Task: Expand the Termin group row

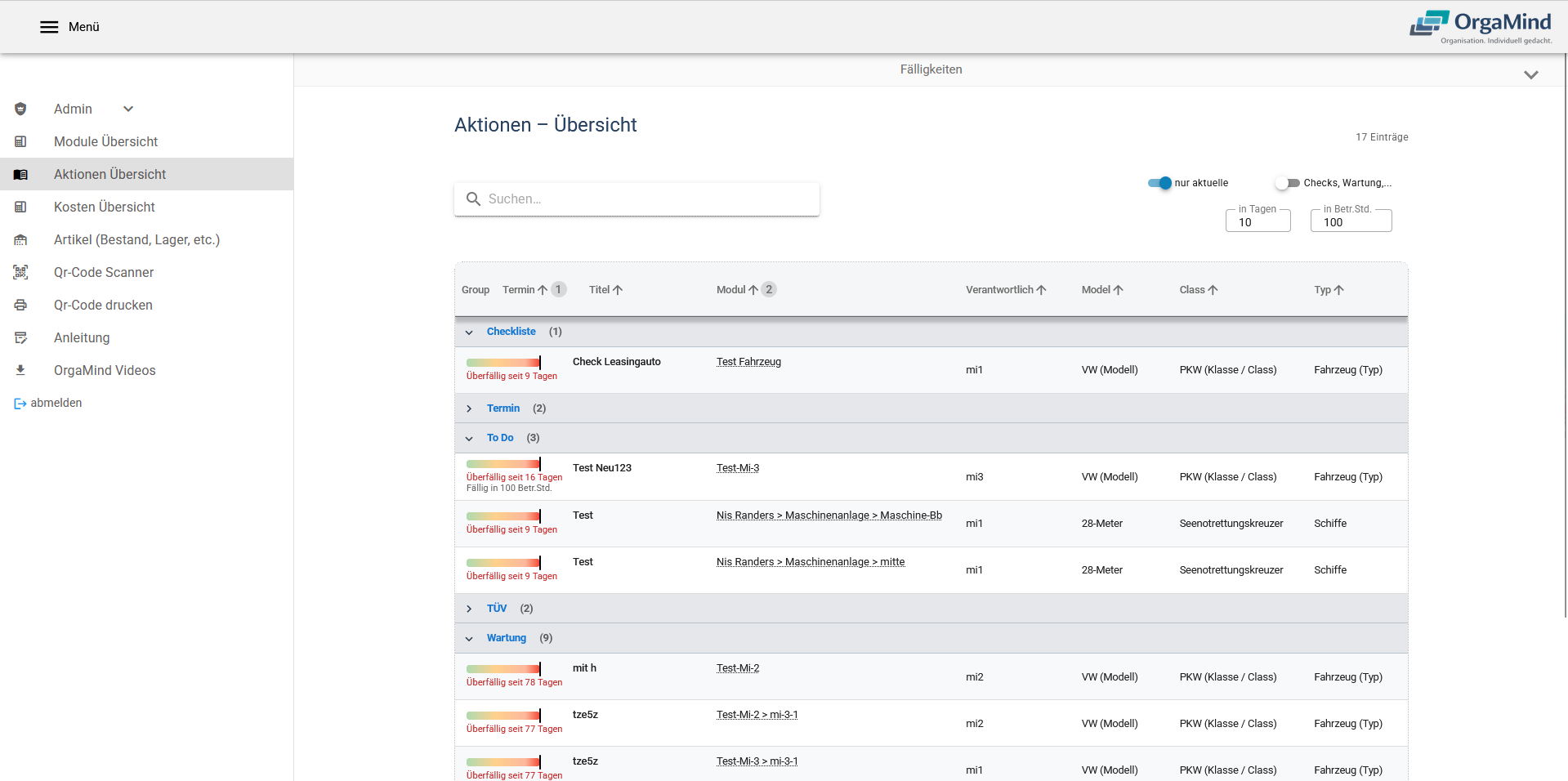Action: click(469, 408)
